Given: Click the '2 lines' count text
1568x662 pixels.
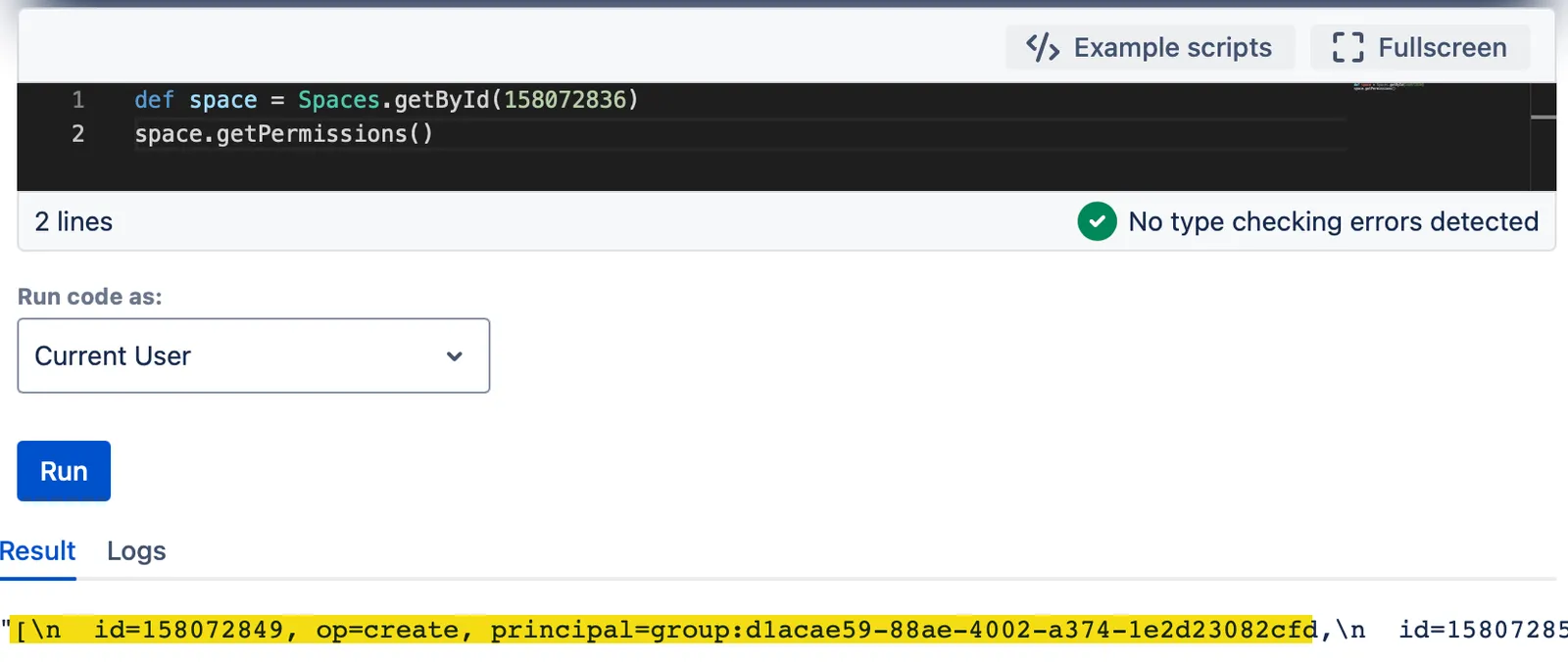Looking at the screenshot, I should pos(73,222).
